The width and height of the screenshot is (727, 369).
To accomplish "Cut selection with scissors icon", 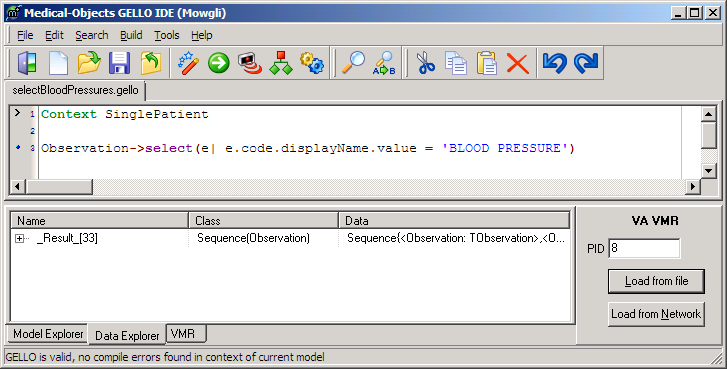I will (x=425, y=63).
